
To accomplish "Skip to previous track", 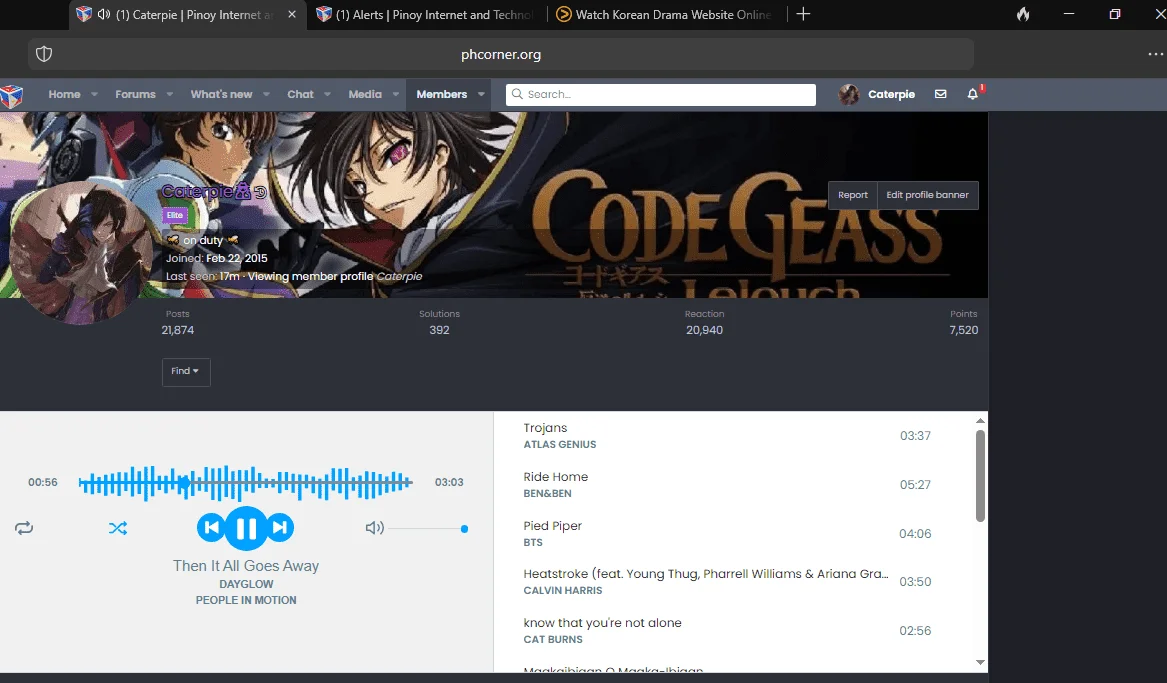I will tap(211, 528).
